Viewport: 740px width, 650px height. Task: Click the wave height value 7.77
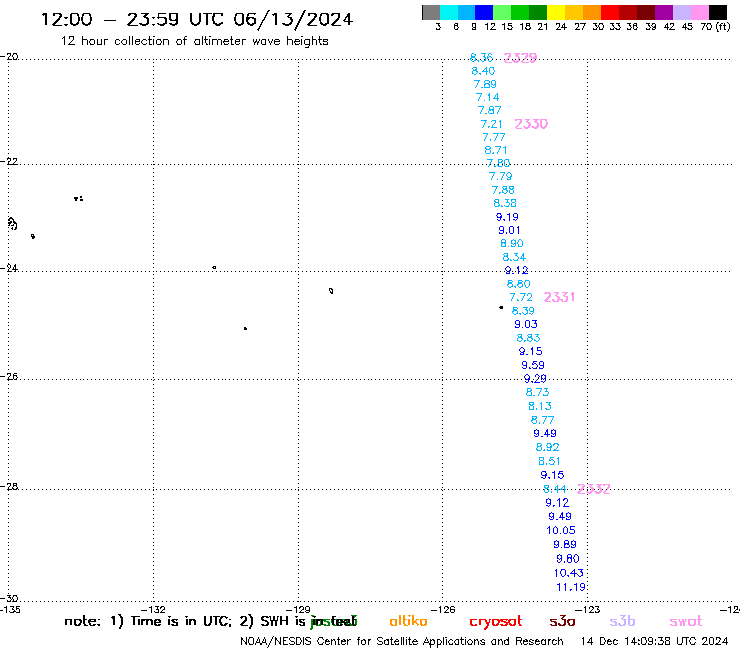494,137
